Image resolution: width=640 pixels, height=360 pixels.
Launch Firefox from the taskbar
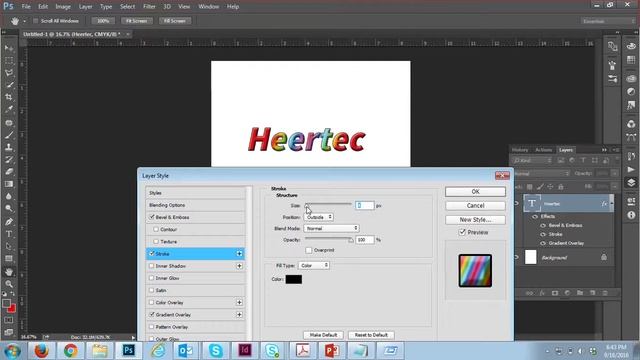(x=41, y=351)
